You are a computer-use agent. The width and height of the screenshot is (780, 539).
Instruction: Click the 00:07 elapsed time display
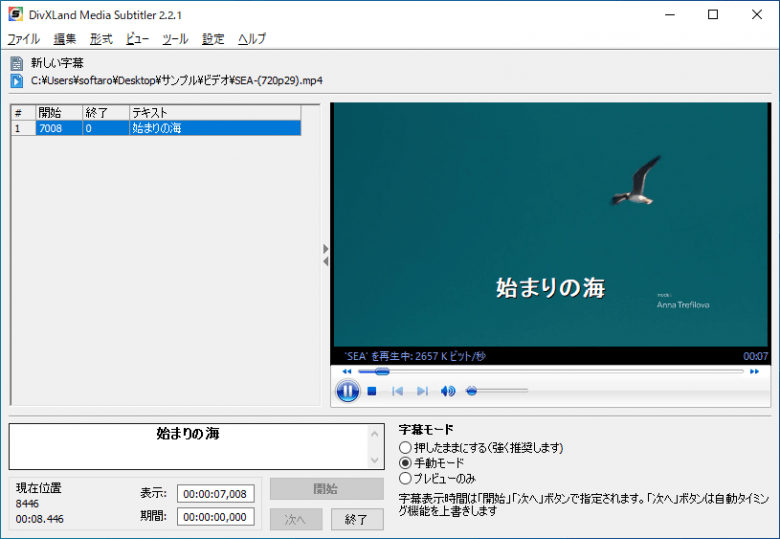[756, 356]
